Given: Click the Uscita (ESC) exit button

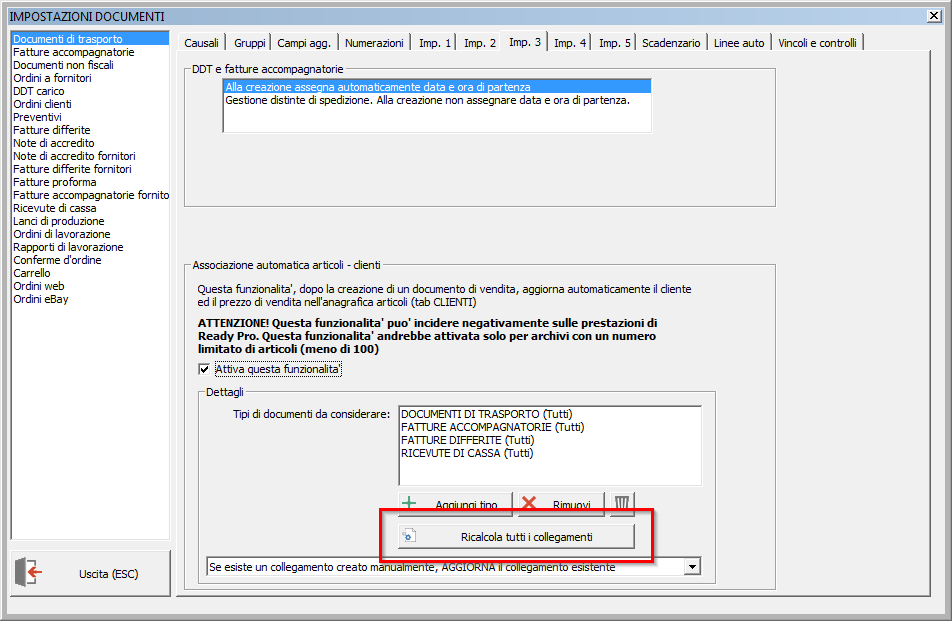Looking at the screenshot, I should pyautogui.click(x=90, y=573).
